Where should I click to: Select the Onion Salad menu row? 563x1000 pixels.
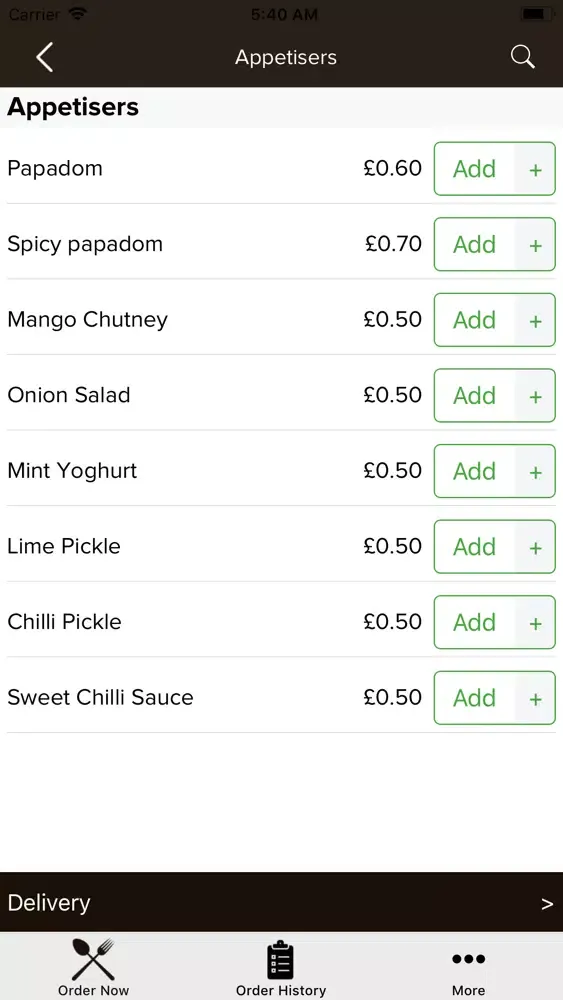[x=281, y=395]
